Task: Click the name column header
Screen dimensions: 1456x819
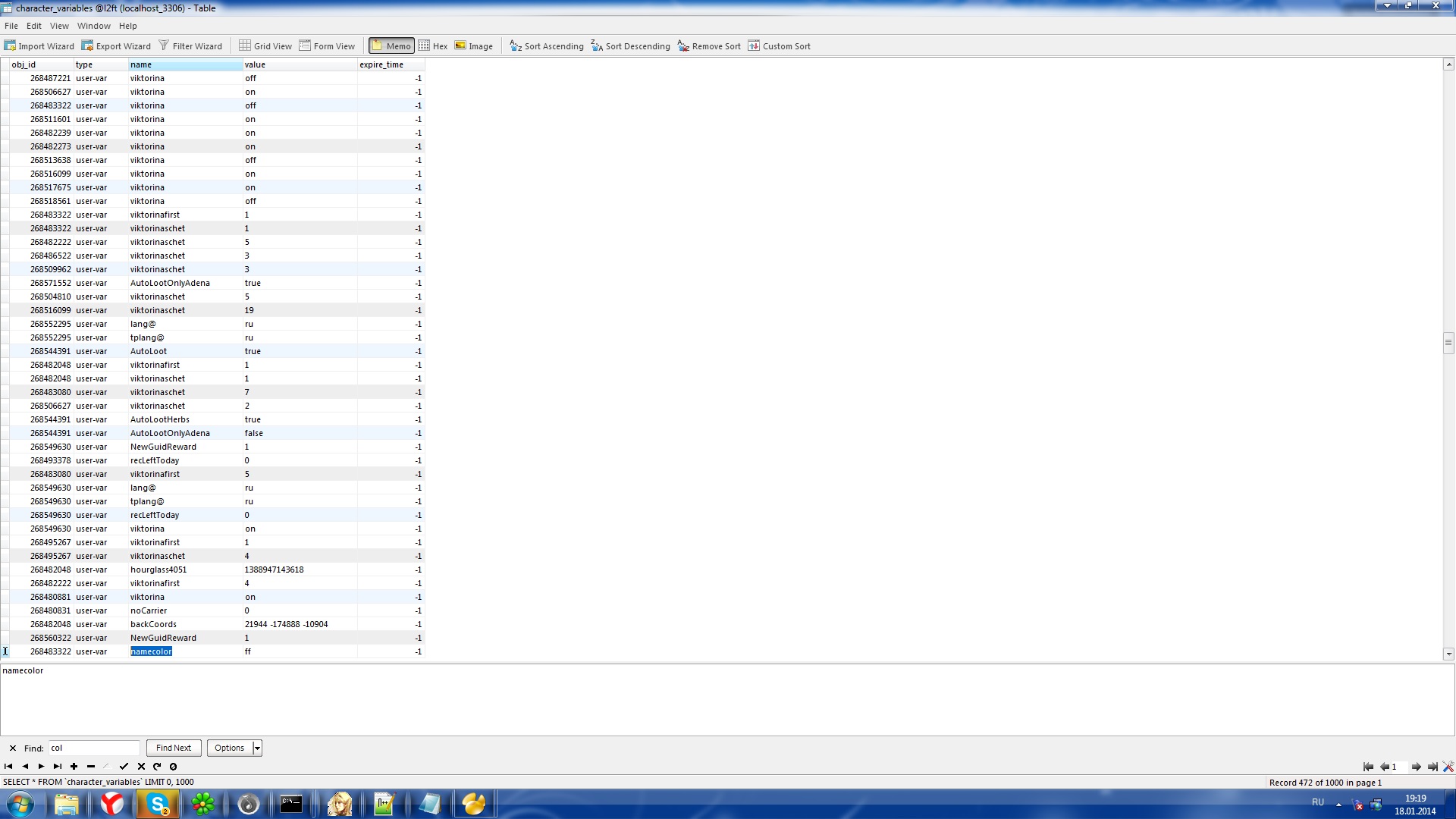Action: tap(186, 64)
